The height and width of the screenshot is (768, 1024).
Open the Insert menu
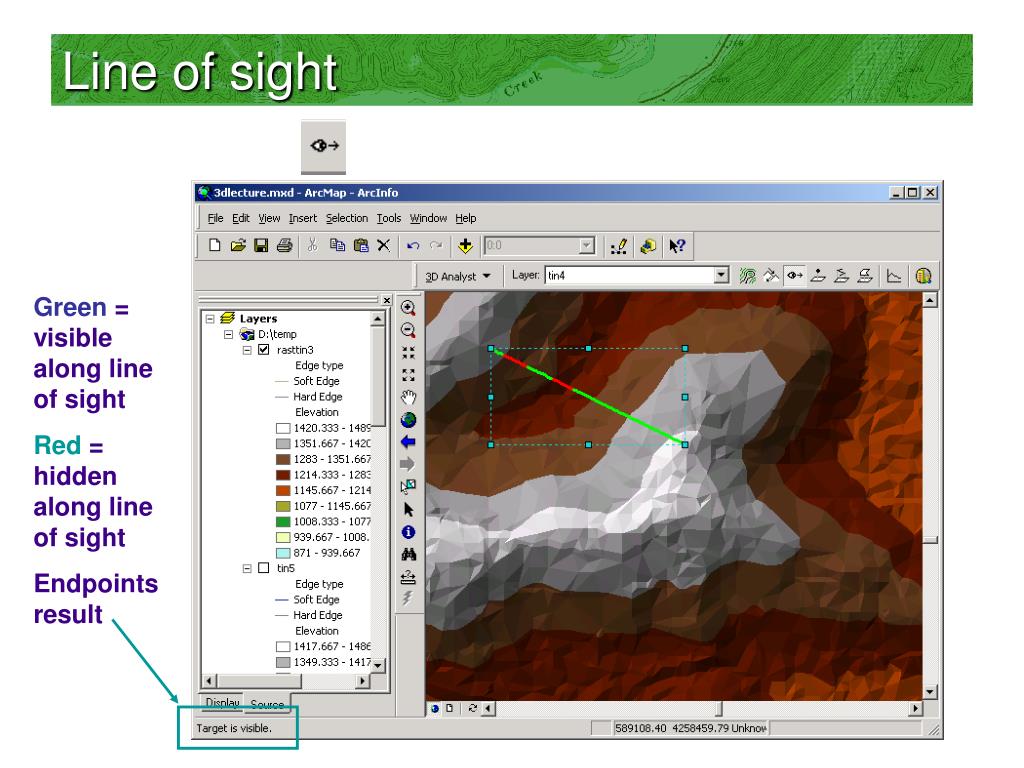(303, 218)
